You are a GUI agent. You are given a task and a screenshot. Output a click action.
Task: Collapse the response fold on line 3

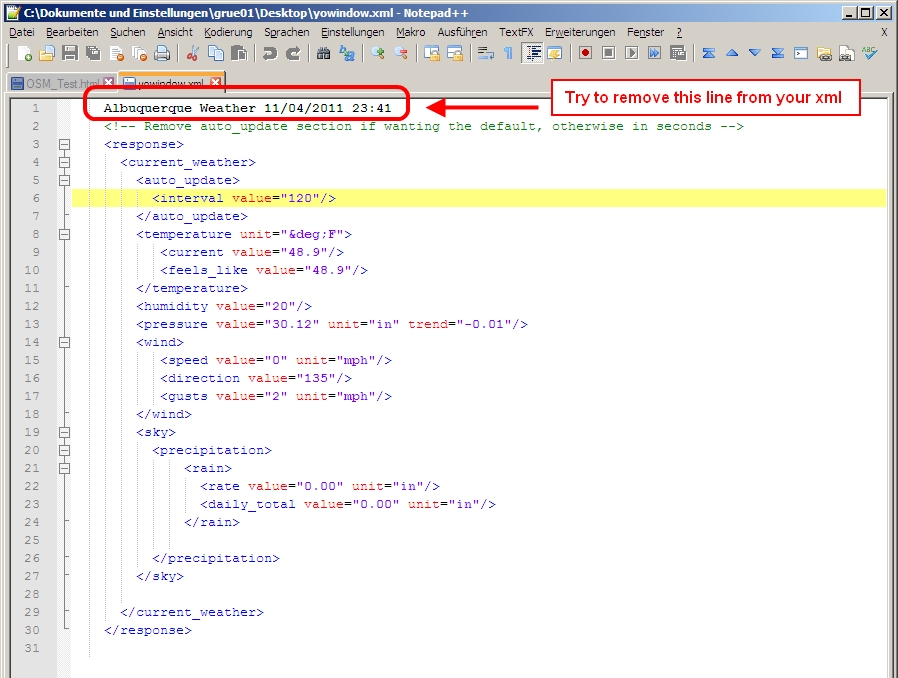pos(64,144)
